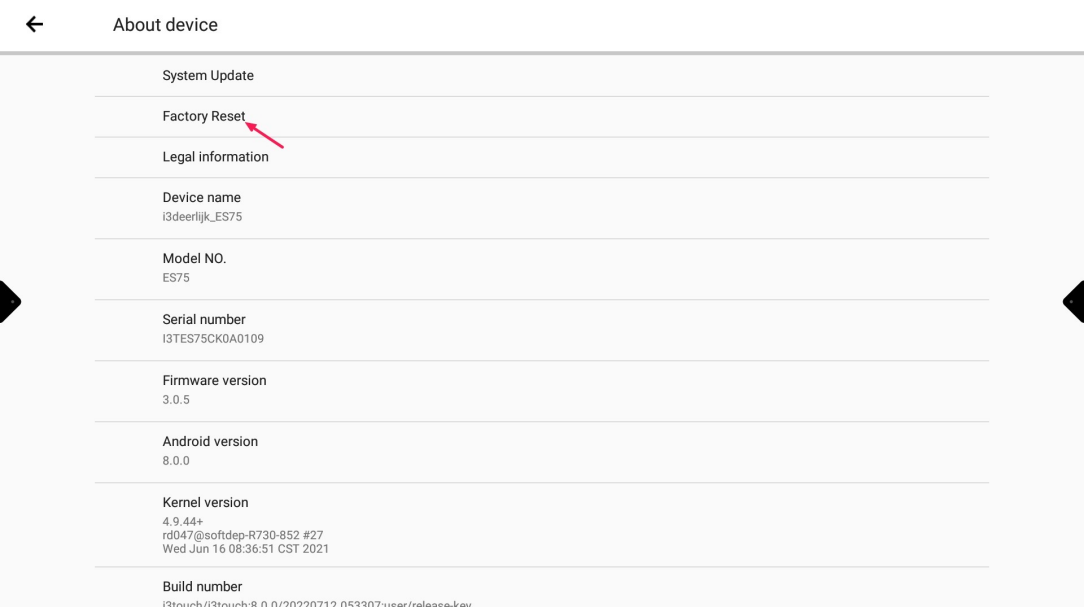Open Legal information

point(215,157)
